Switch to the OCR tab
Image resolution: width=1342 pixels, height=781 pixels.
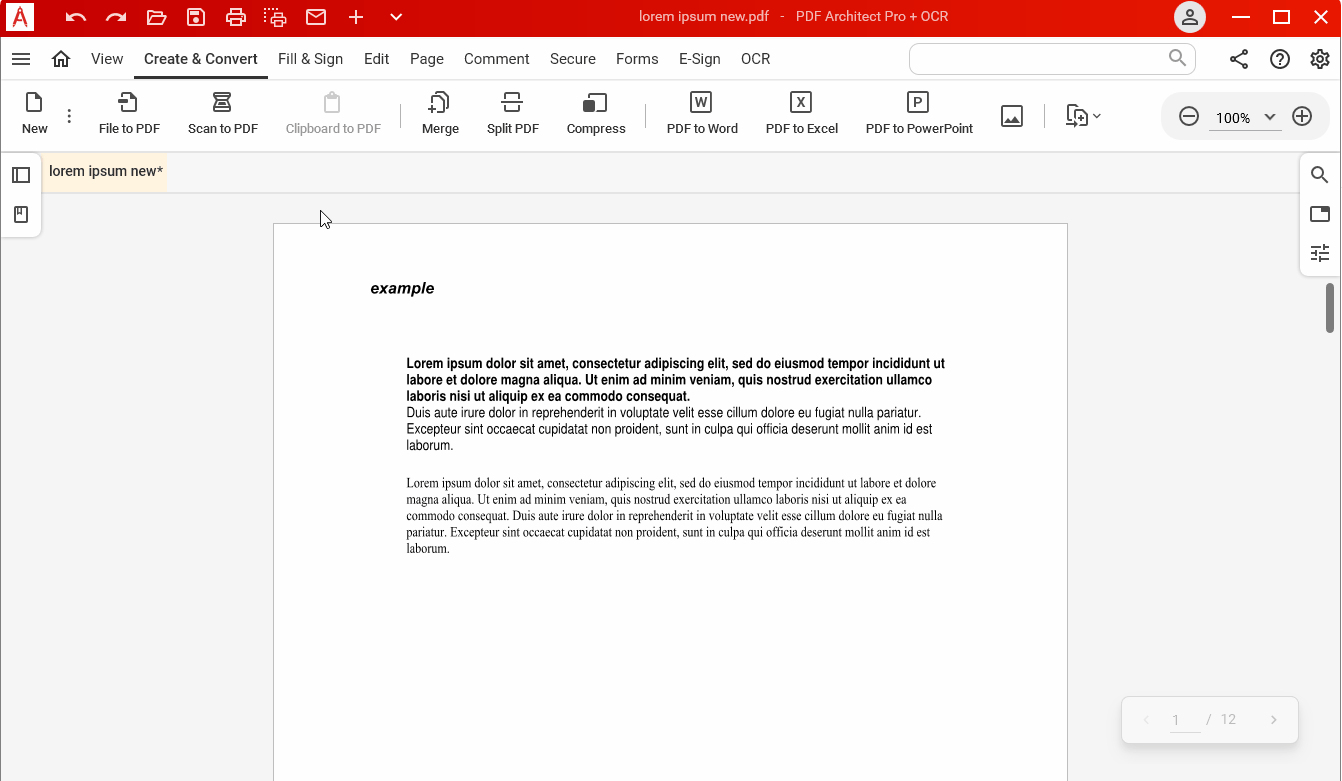756,59
